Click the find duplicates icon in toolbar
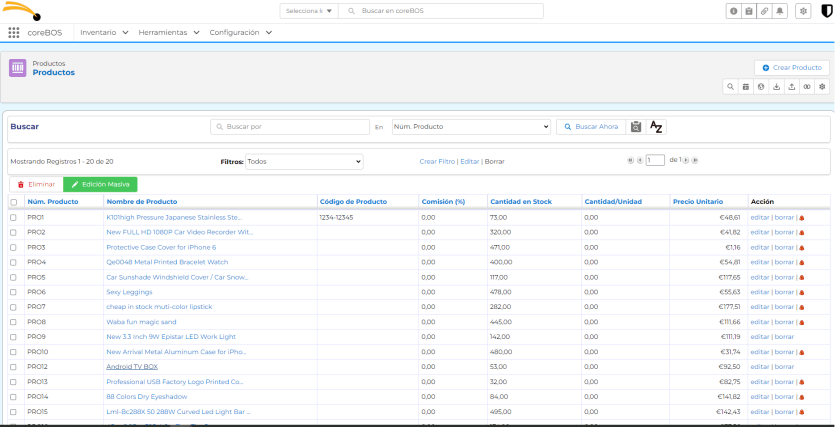 pyautogui.click(x=807, y=87)
